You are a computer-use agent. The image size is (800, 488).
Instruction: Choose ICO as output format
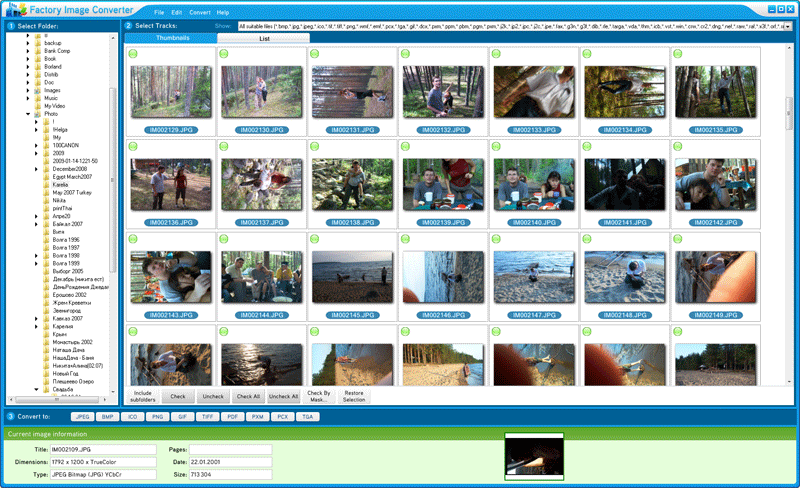click(x=133, y=417)
